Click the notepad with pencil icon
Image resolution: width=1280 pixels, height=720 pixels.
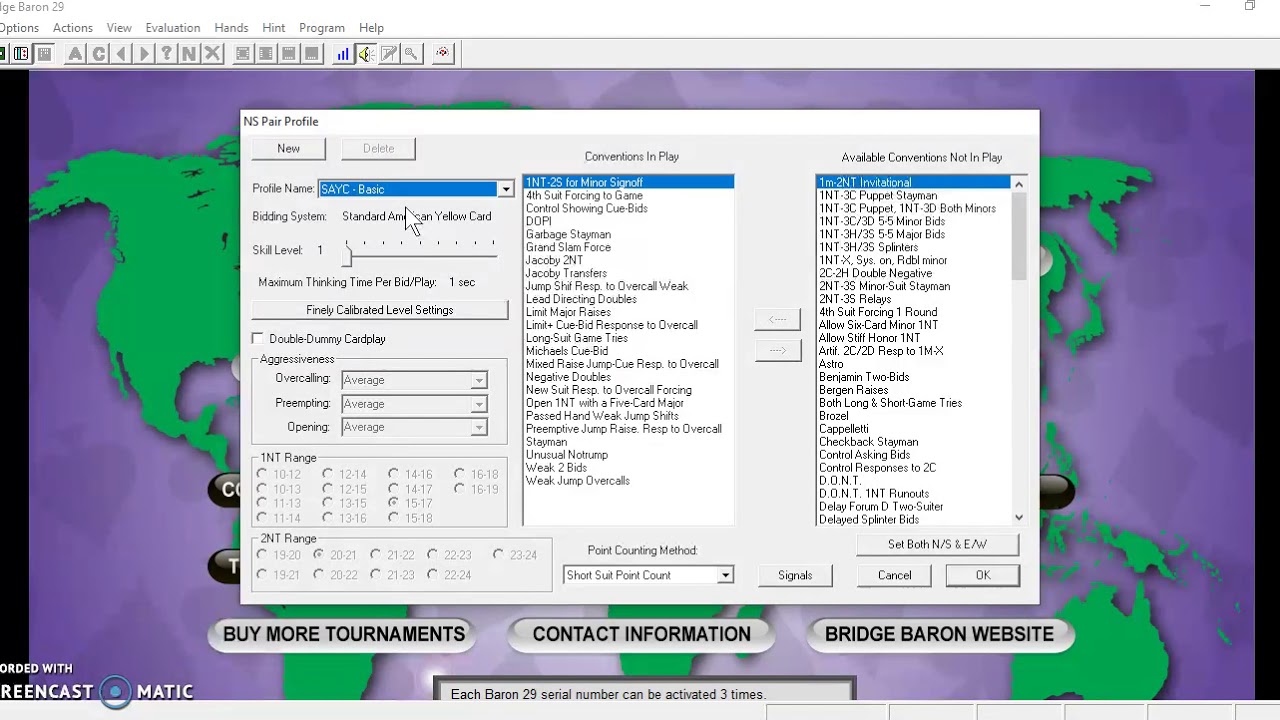point(389,54)
